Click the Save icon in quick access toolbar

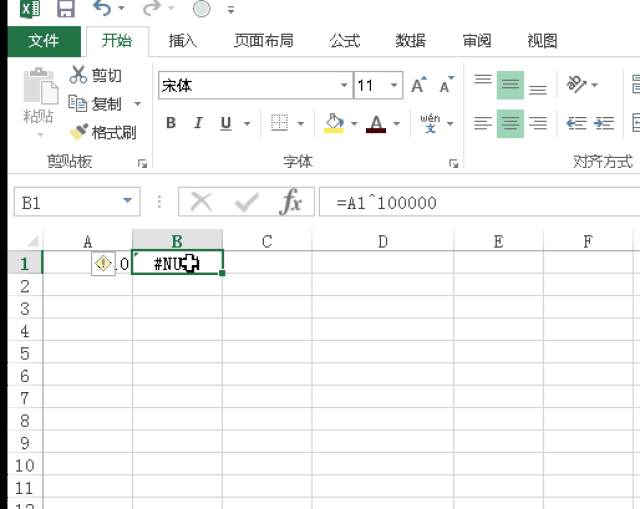coord(66,9)
